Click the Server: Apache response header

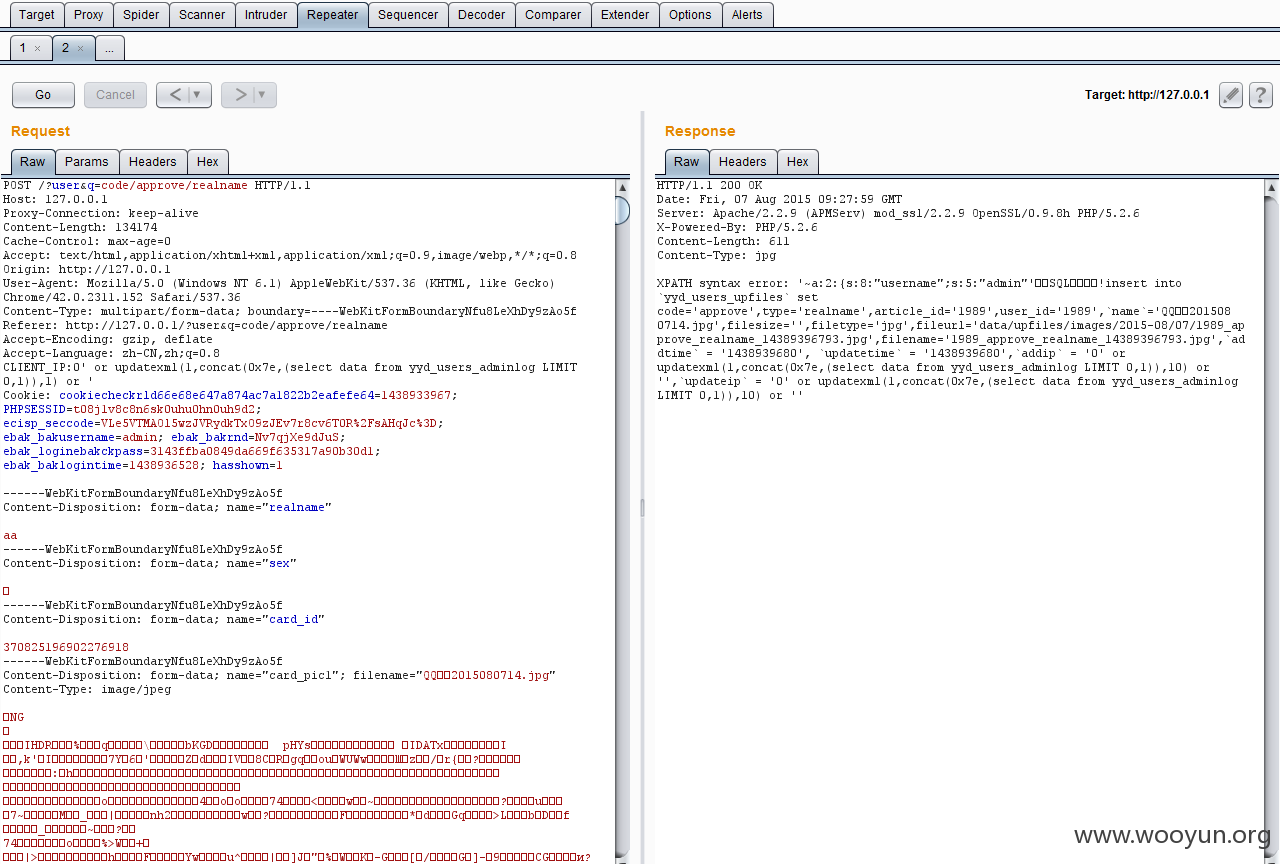898,214
